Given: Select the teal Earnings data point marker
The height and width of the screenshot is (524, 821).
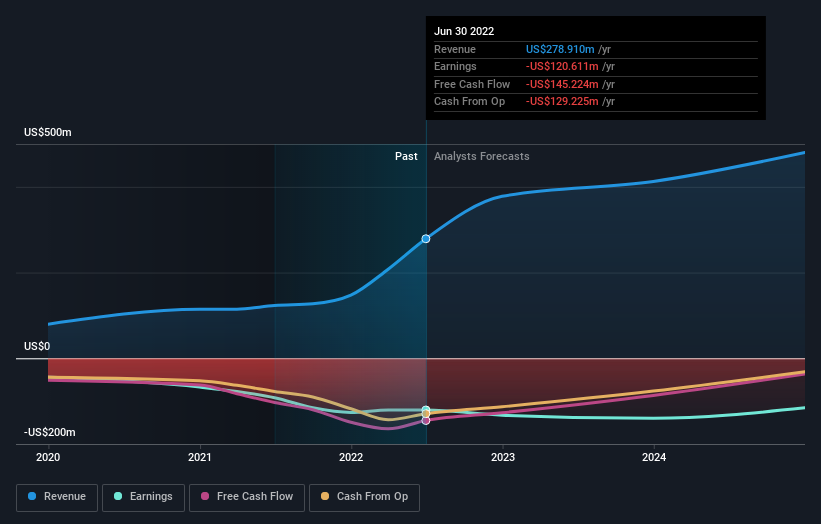Looking at the screenshot, I should (426, 409).
